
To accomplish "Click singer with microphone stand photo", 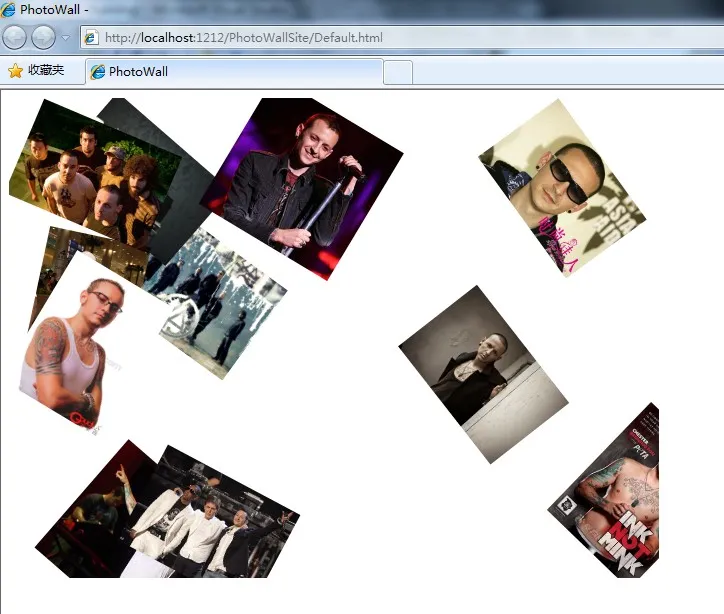I will coord(302,189).
